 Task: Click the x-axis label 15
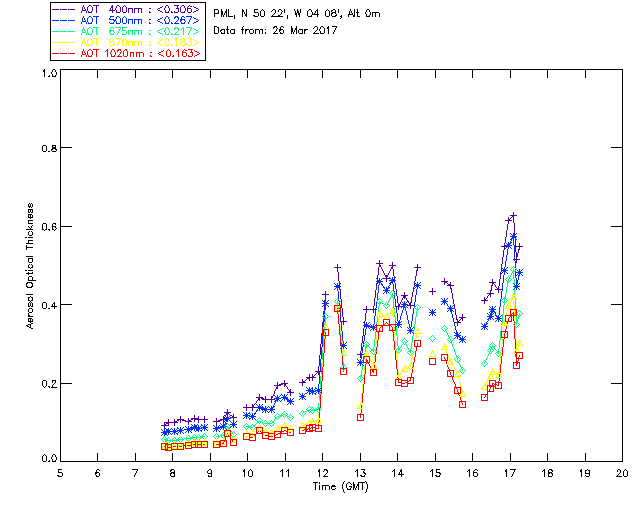click(435, 473)
